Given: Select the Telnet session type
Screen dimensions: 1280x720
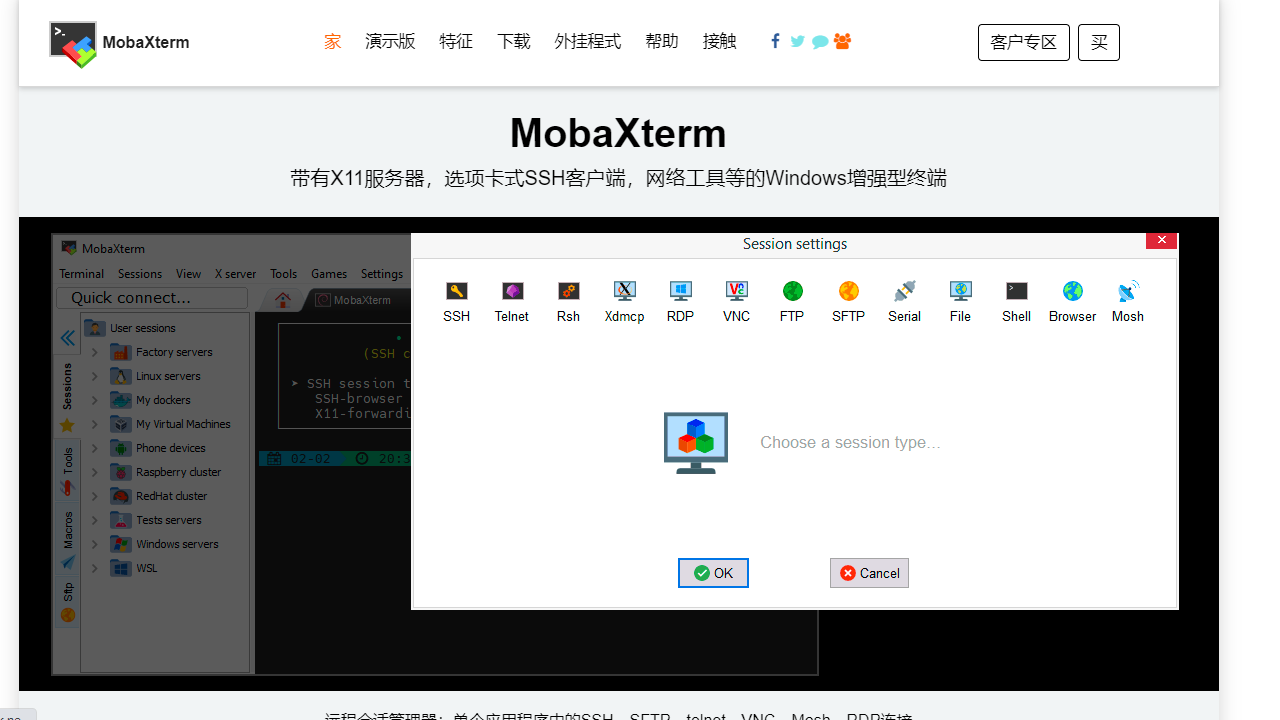Looking at the screenshot, I should pyautogui.click(x=512, y=300).
